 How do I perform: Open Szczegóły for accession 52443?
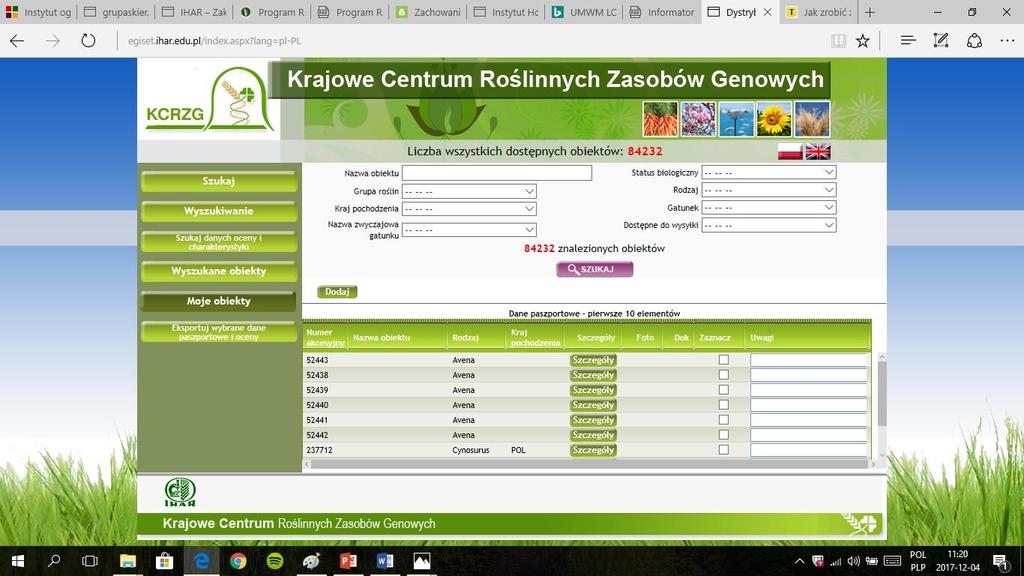[593, 360]
